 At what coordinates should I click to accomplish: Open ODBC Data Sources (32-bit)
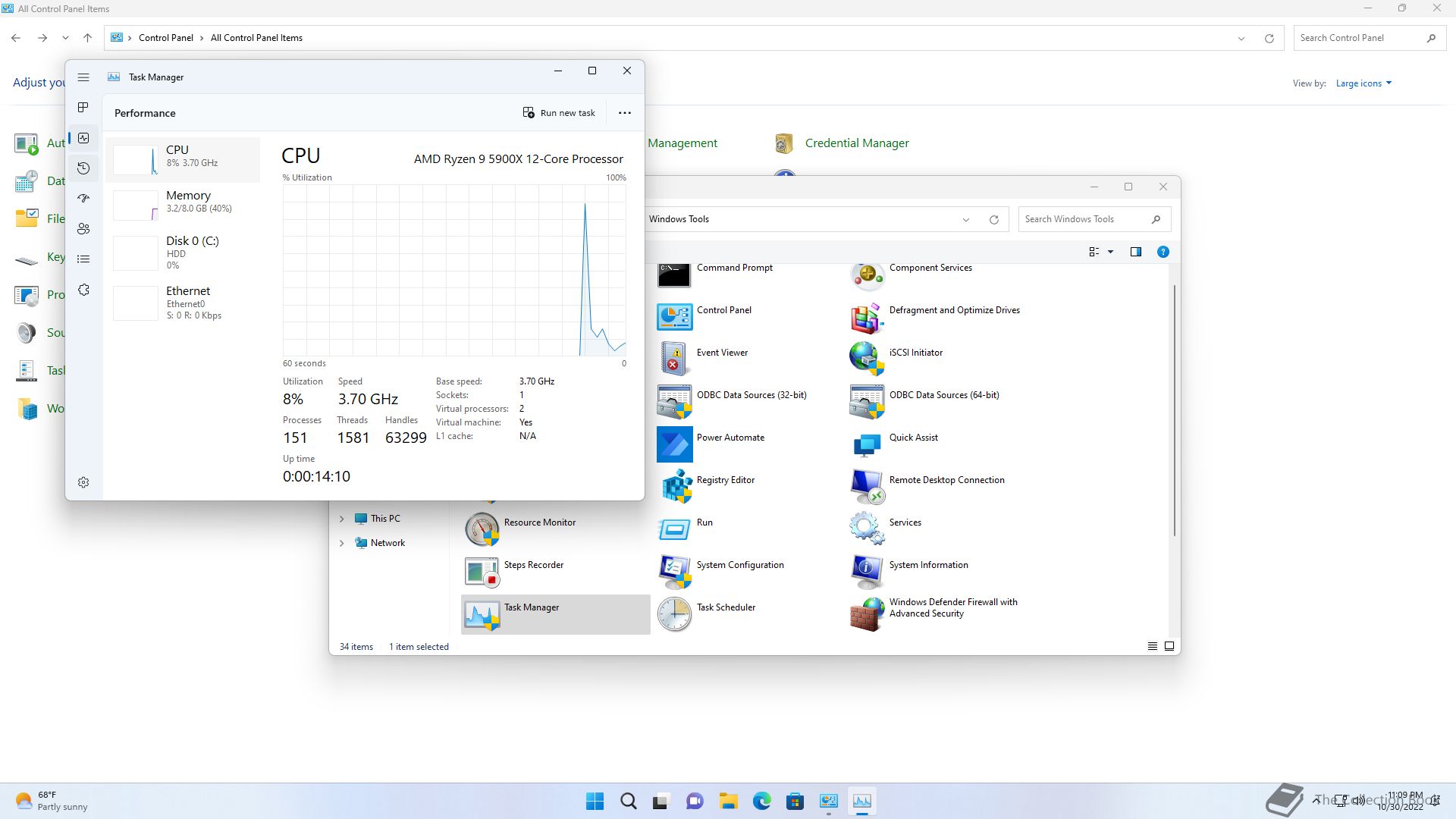733,401
